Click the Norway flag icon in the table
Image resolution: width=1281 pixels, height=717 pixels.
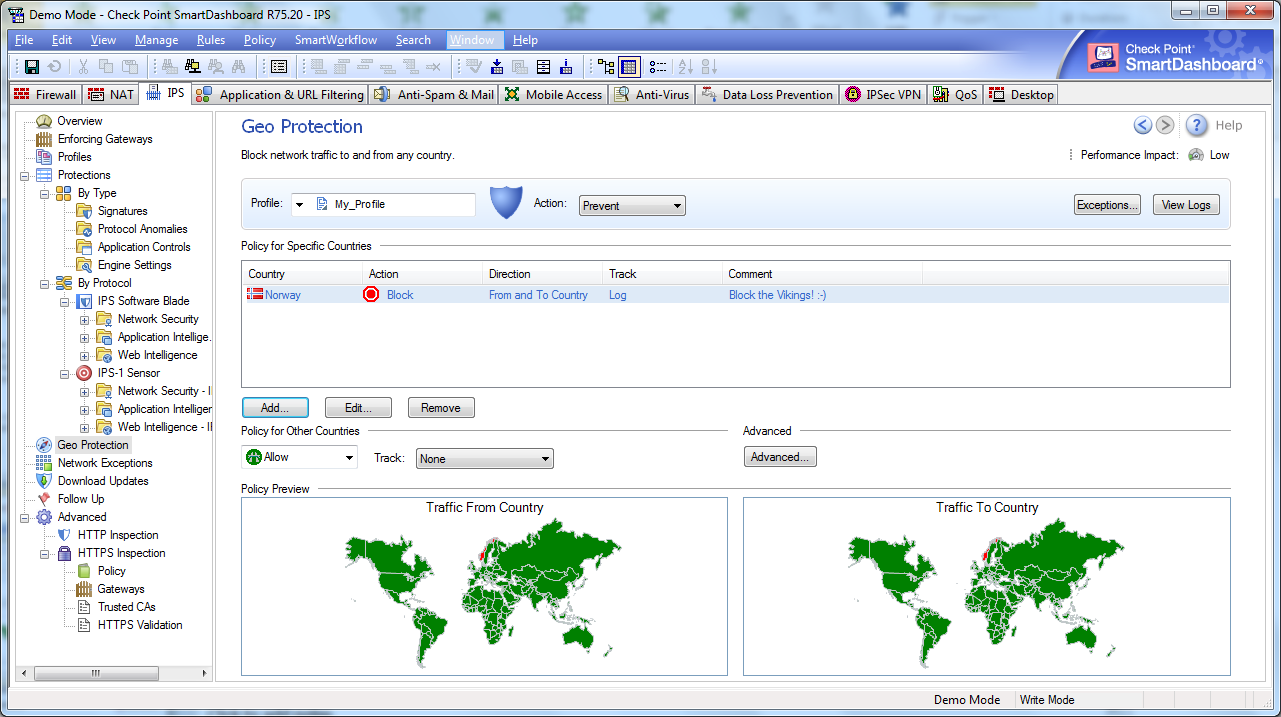pos(254,295)
